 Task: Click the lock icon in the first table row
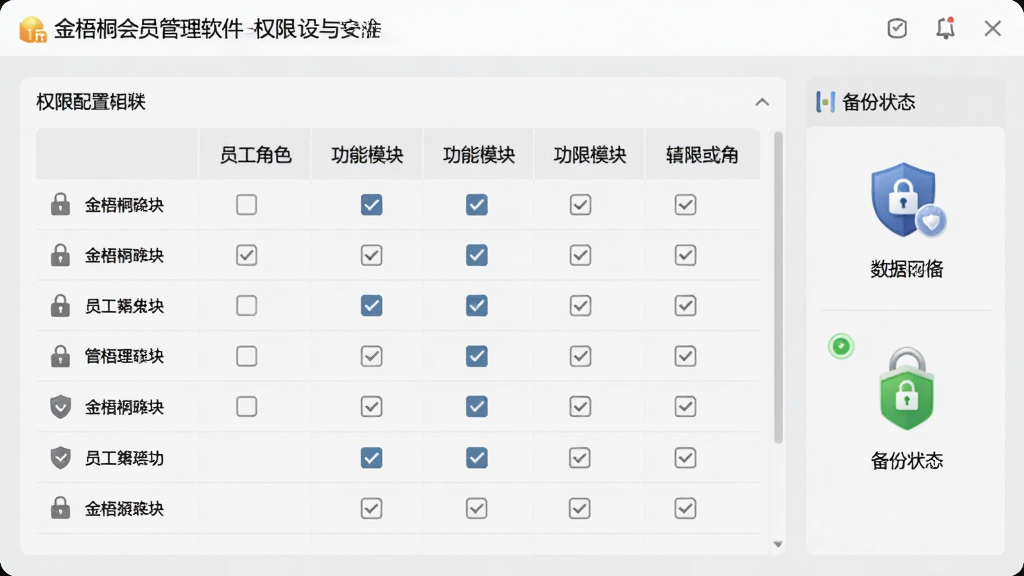(x=60, y=204)
